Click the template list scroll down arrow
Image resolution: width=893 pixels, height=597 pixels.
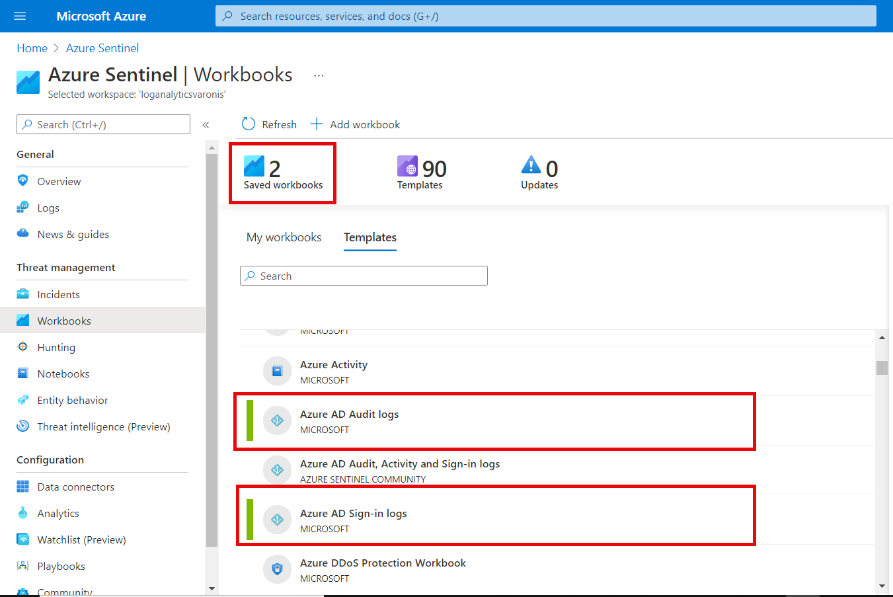pyautogui.click(x=882, y=586)
